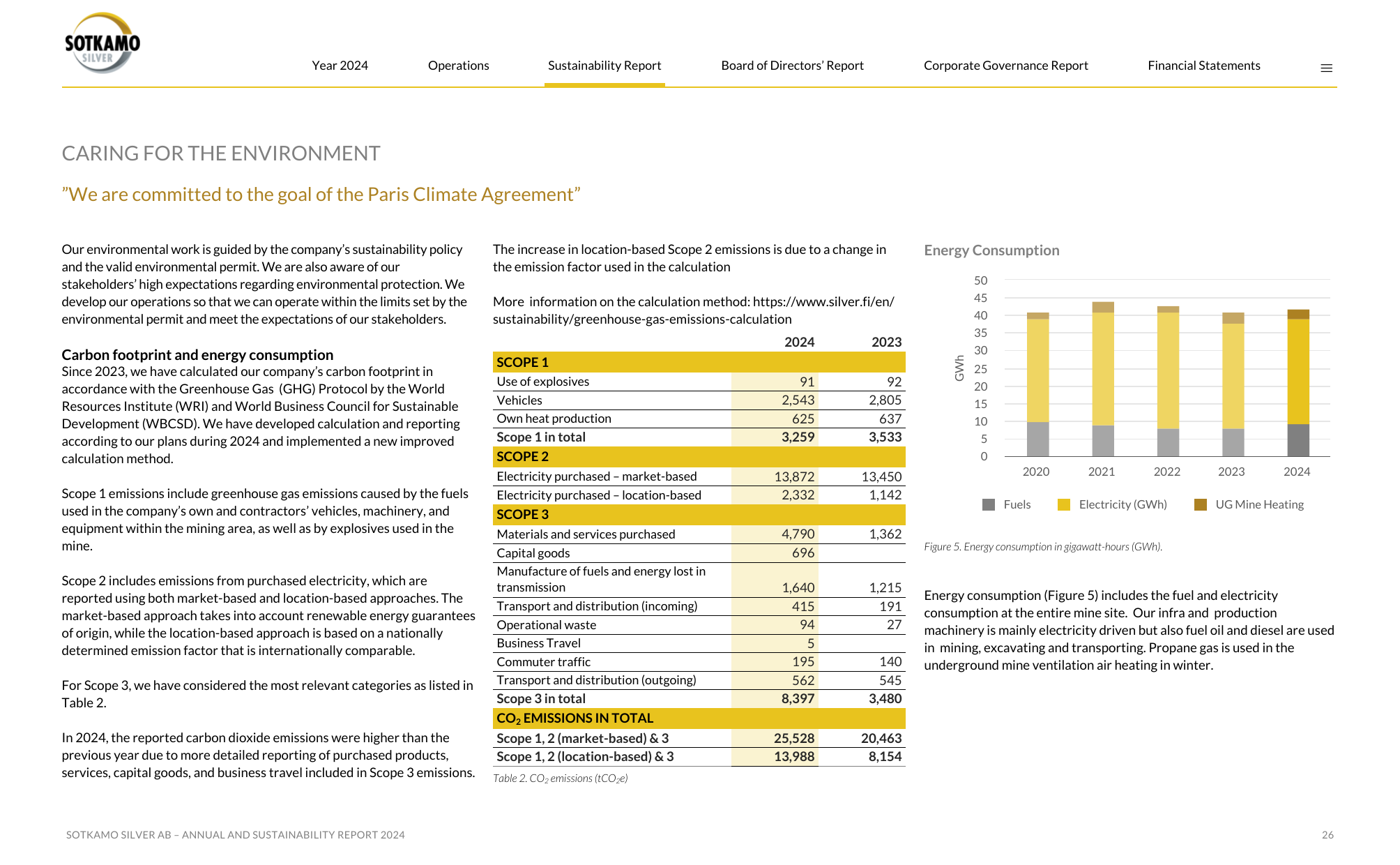
Task: Click the Sotkamo Silver logo
Action: [x=102, y=43]
